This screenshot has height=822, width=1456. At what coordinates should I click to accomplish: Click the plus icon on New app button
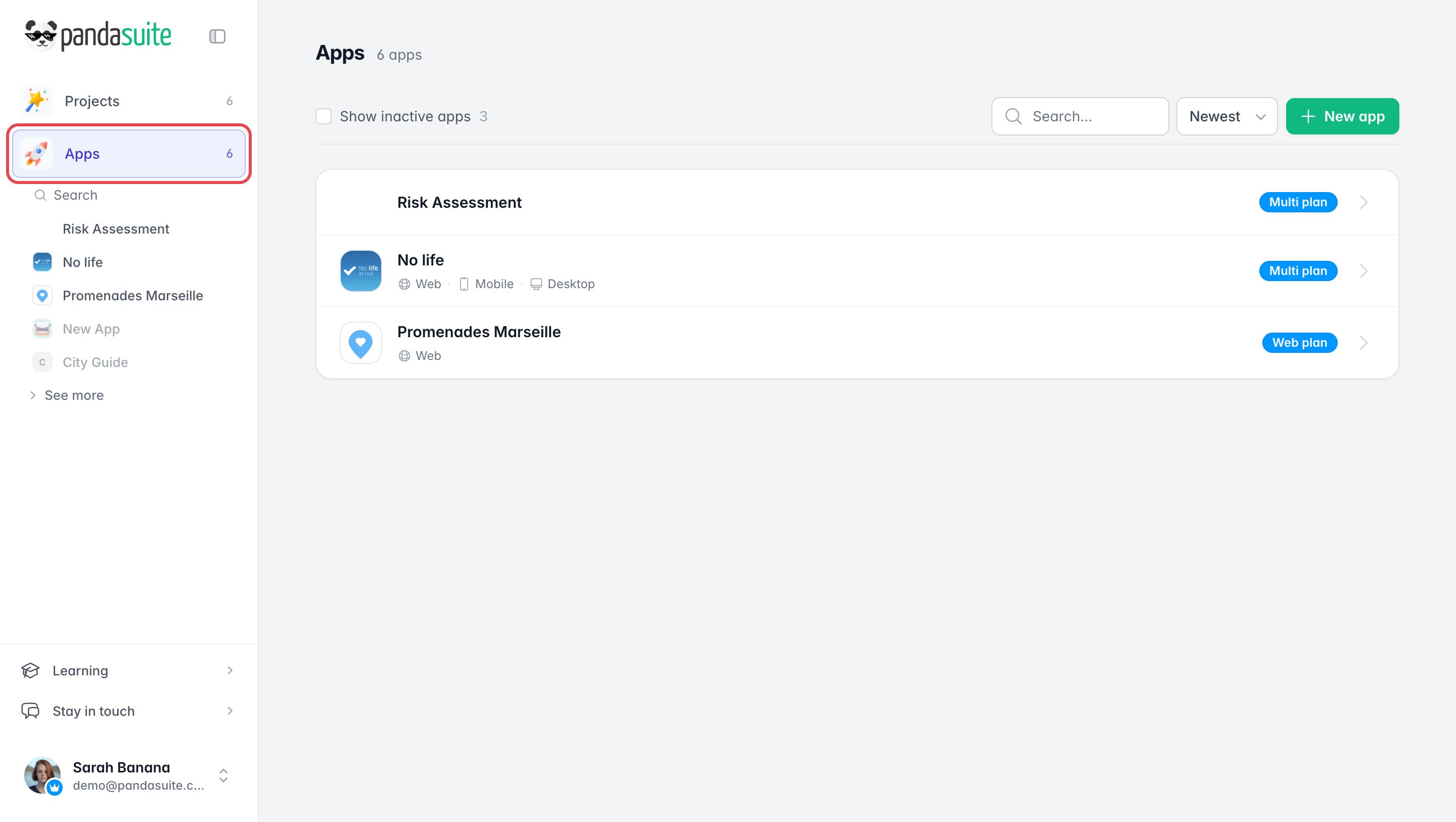(x=1308, y=116)
